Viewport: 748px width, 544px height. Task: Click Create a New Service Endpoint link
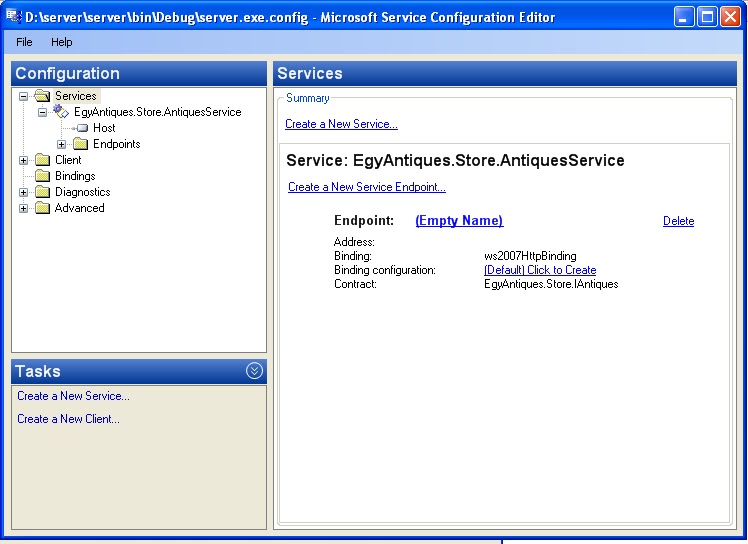pyautogui.click(x=367, y=187)
